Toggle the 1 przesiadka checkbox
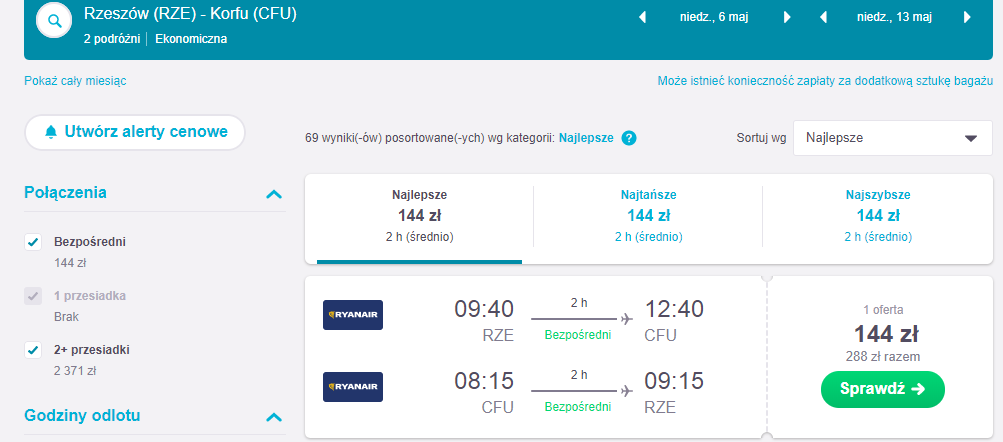Image resolution: width=1003 pixels, height=442 pixels. 33,296
